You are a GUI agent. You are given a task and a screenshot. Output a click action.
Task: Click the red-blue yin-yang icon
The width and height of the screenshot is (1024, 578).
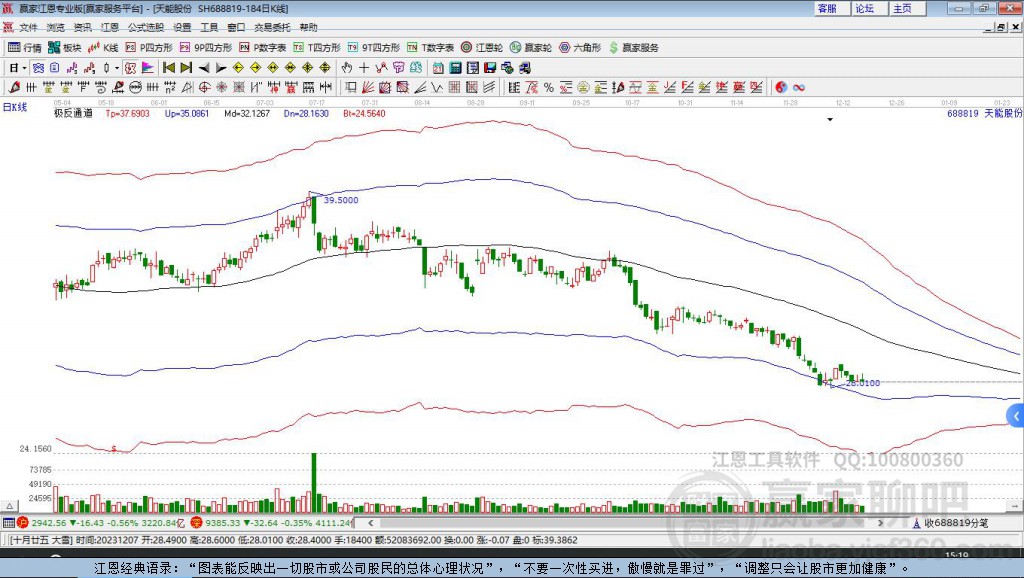[781, 87]
